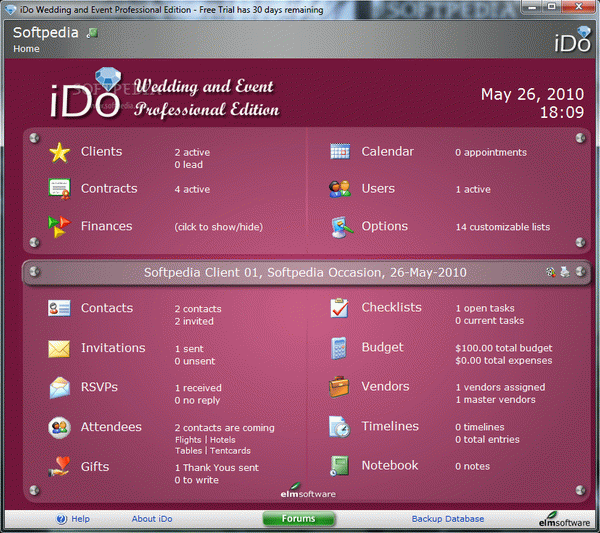600x533 pixels.
Task: Open the Tentcards link under Attendees
Action: click(x=230, y=451)
